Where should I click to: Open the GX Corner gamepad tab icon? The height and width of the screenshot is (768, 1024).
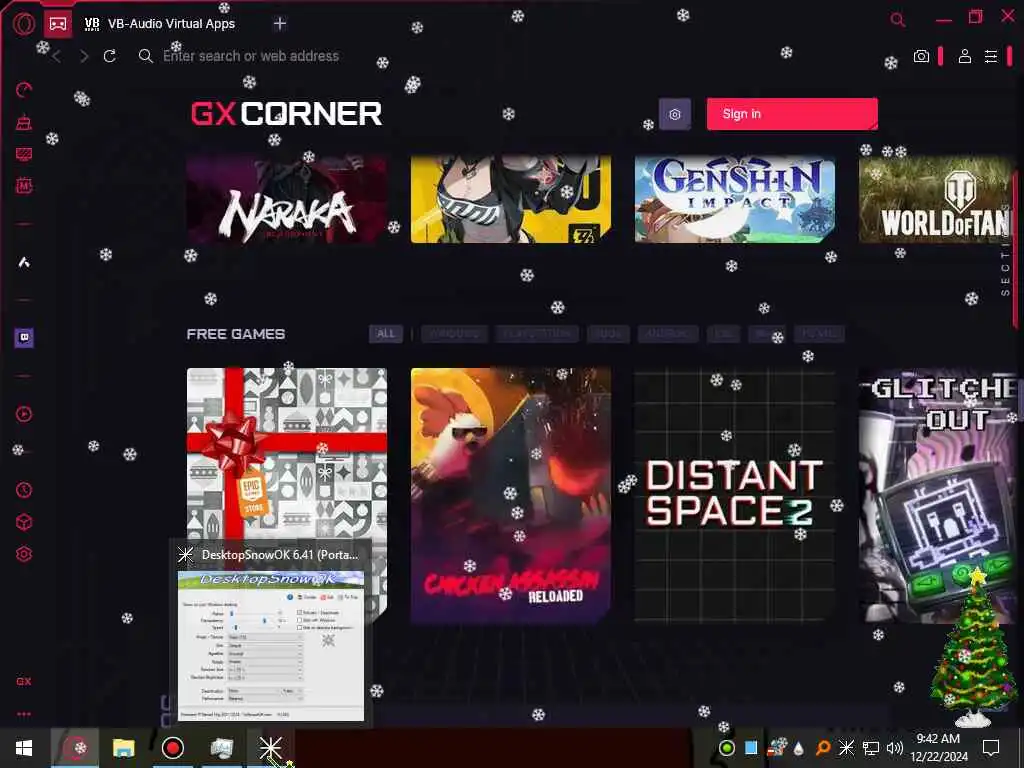point(58,24)
